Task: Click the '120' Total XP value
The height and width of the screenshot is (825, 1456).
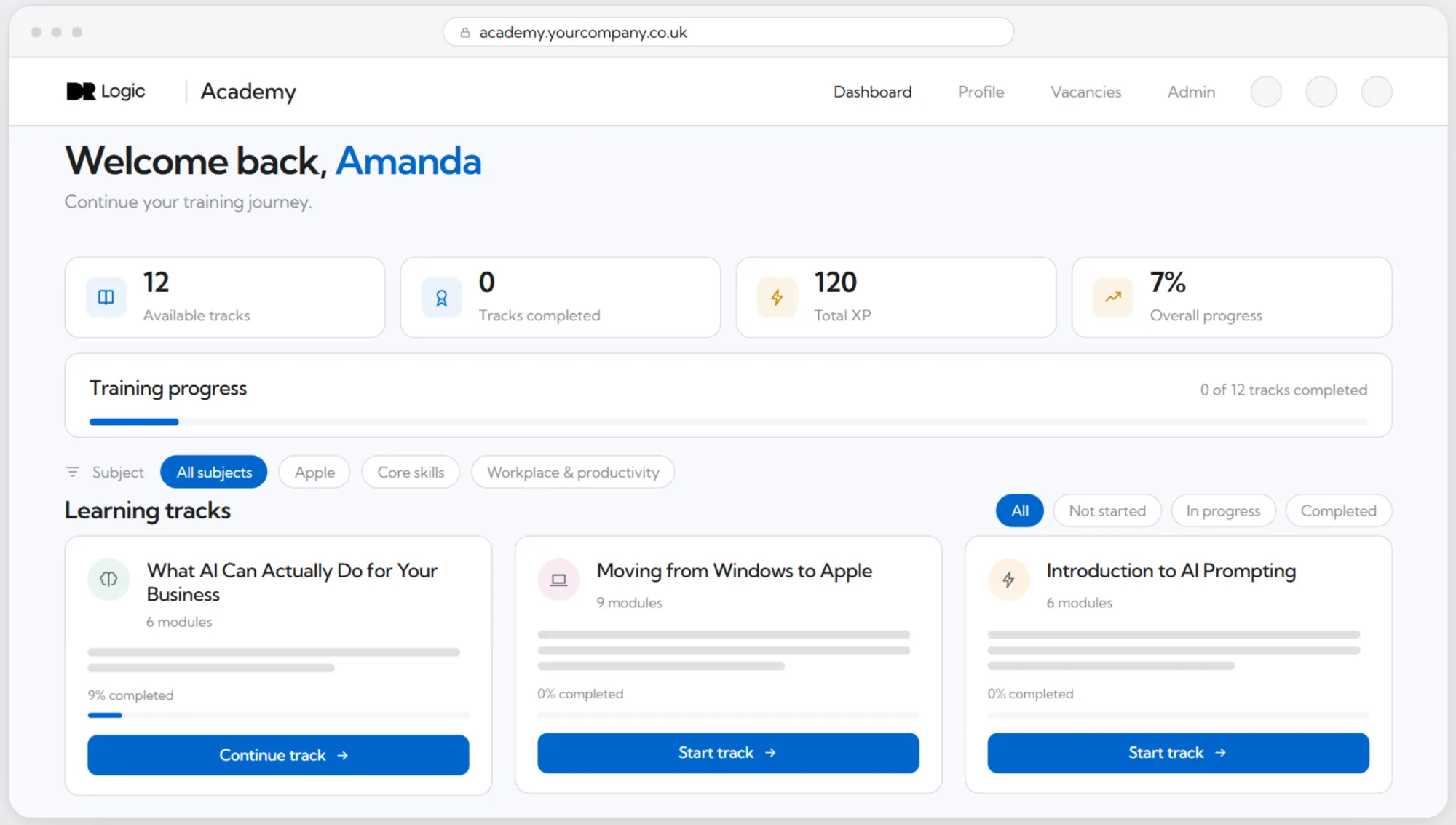Action: pos(836,282)
